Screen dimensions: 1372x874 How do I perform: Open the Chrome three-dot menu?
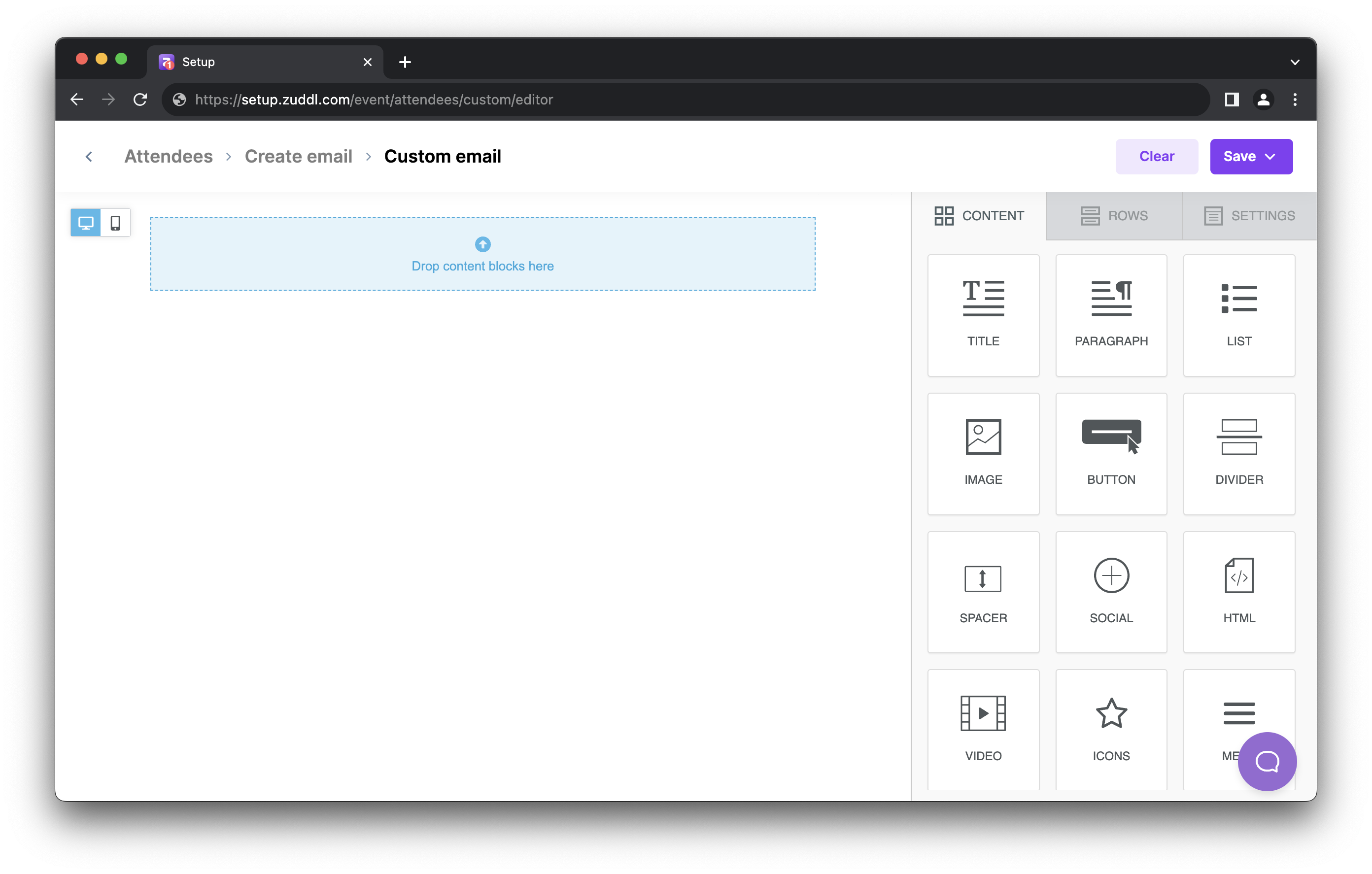(1295, 99)
